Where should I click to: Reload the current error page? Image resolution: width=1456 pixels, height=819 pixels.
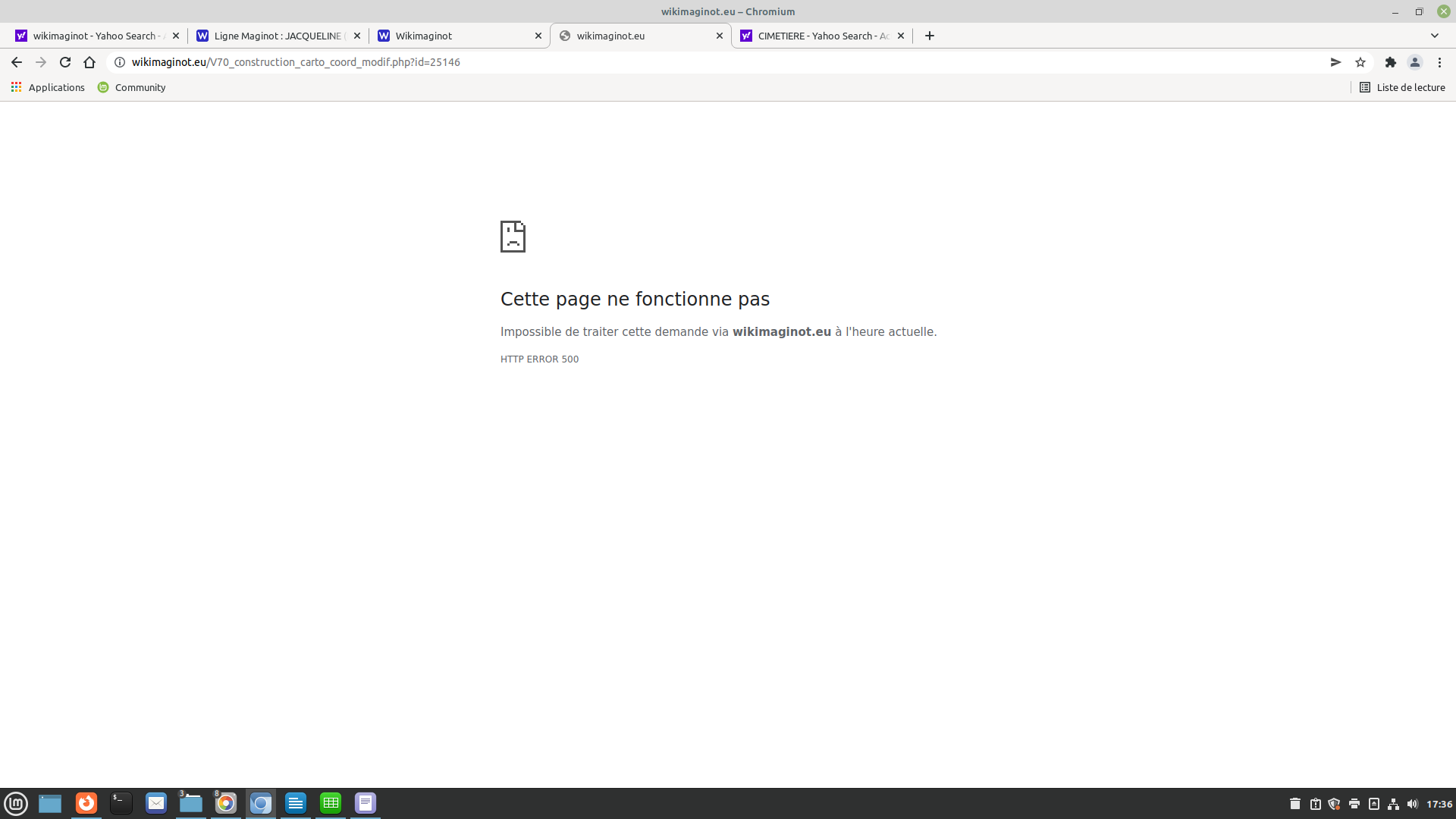coord(65,62)
